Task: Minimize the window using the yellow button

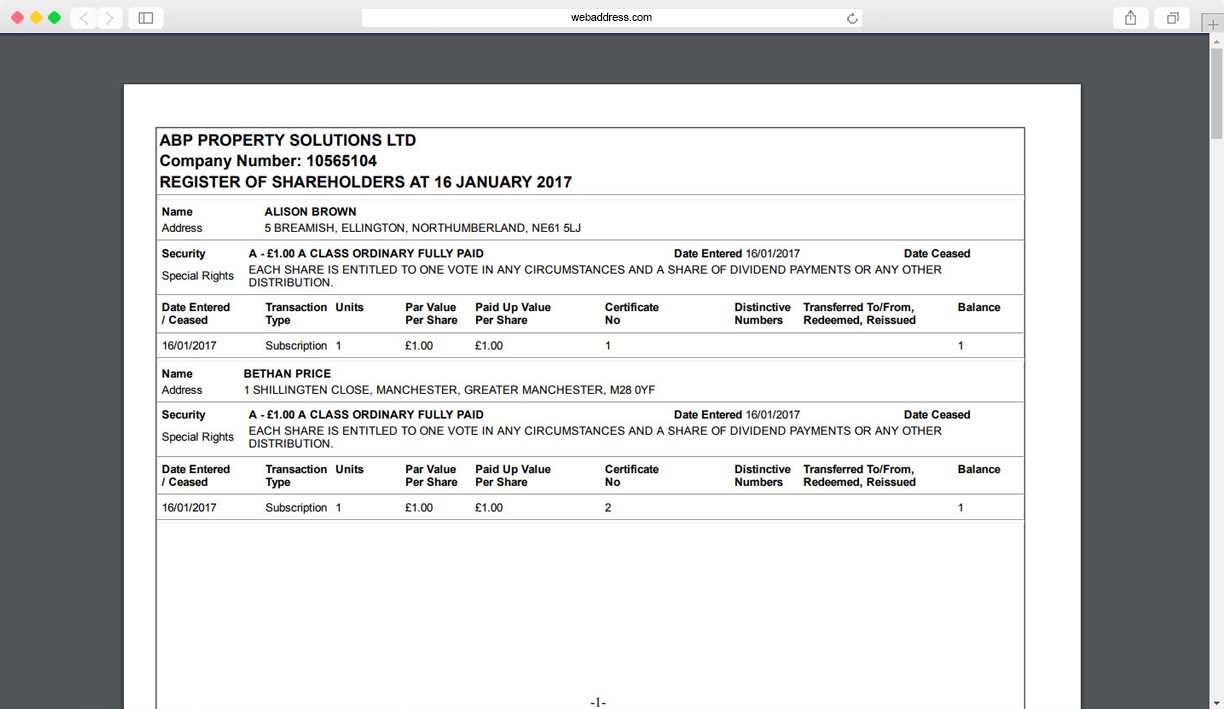Action: pos(36,18)
